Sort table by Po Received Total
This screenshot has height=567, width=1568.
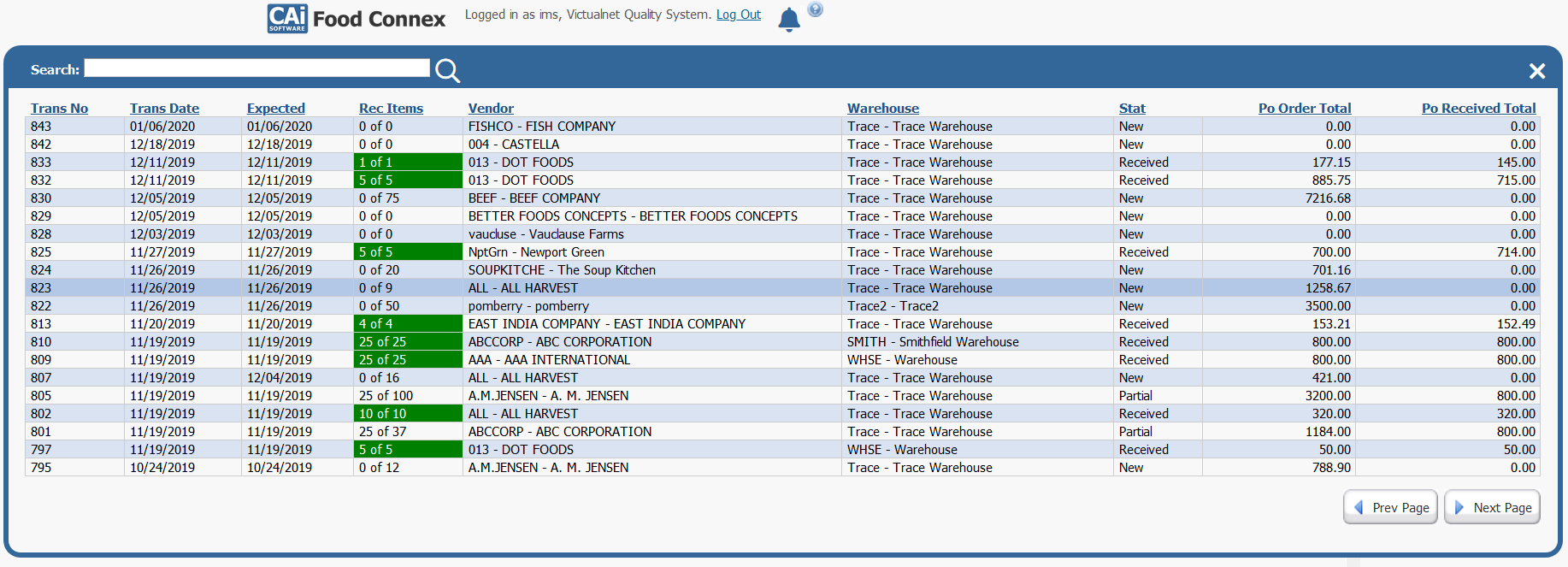1478,109
